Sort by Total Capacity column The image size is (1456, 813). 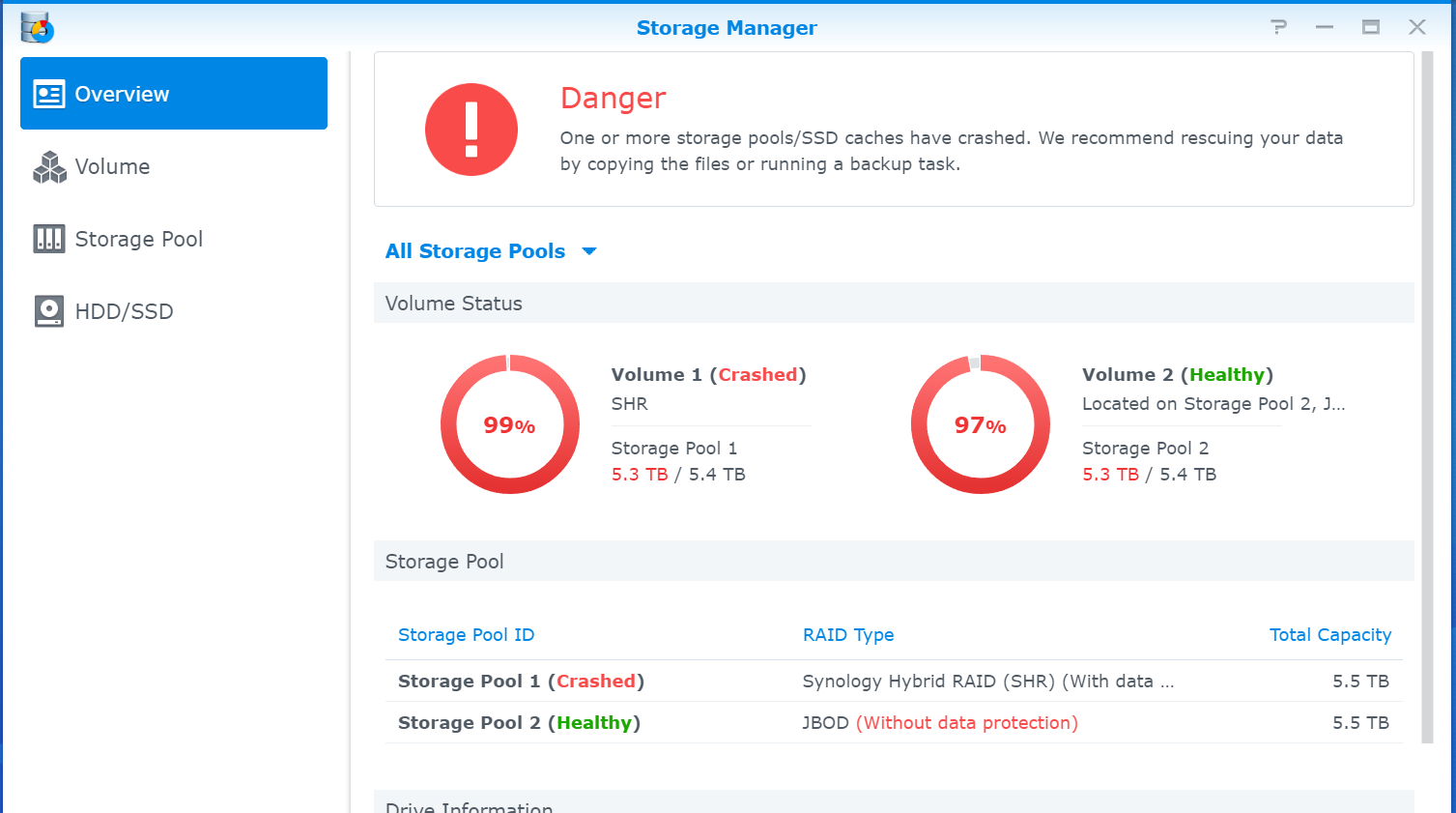(1329, 635)
